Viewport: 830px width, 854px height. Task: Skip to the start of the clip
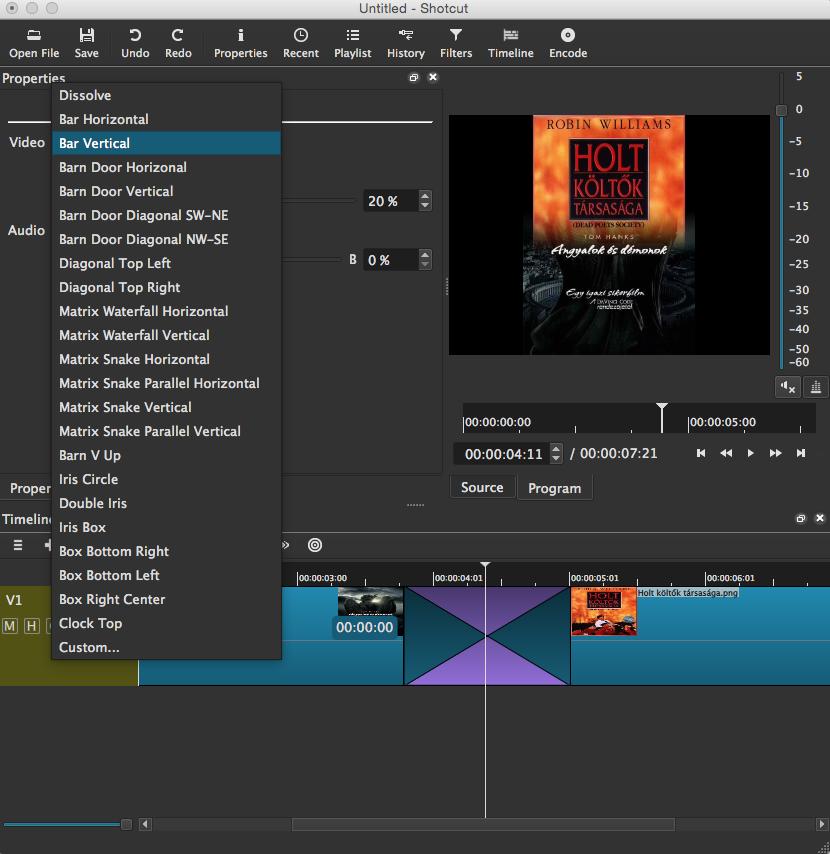tap(701, 453)
